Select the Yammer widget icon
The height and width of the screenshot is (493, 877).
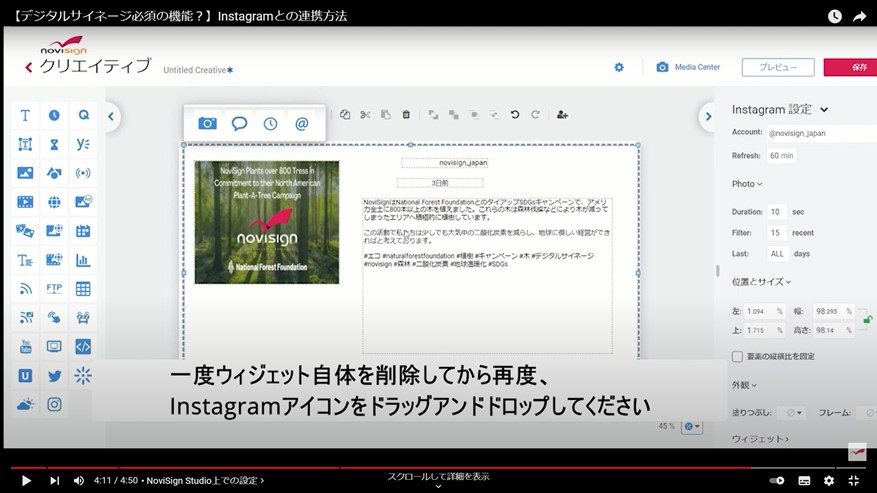83,144
